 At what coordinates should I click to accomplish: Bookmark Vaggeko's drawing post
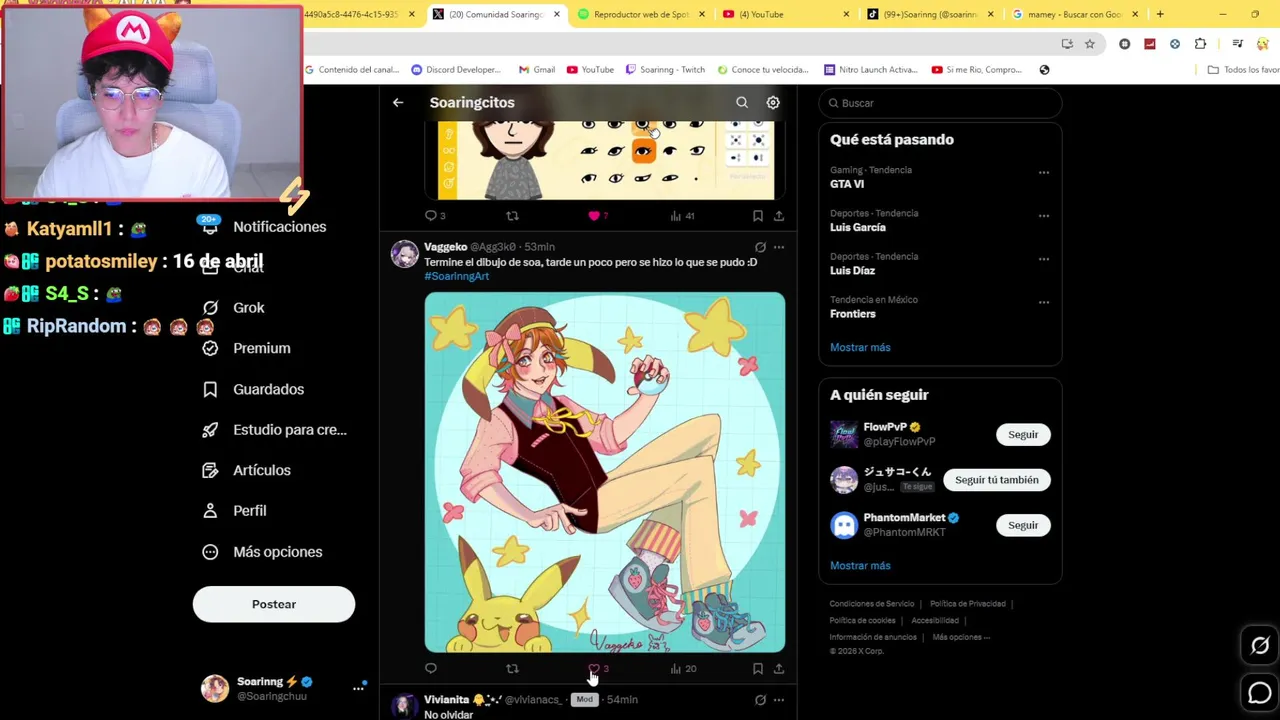point(758,669)
